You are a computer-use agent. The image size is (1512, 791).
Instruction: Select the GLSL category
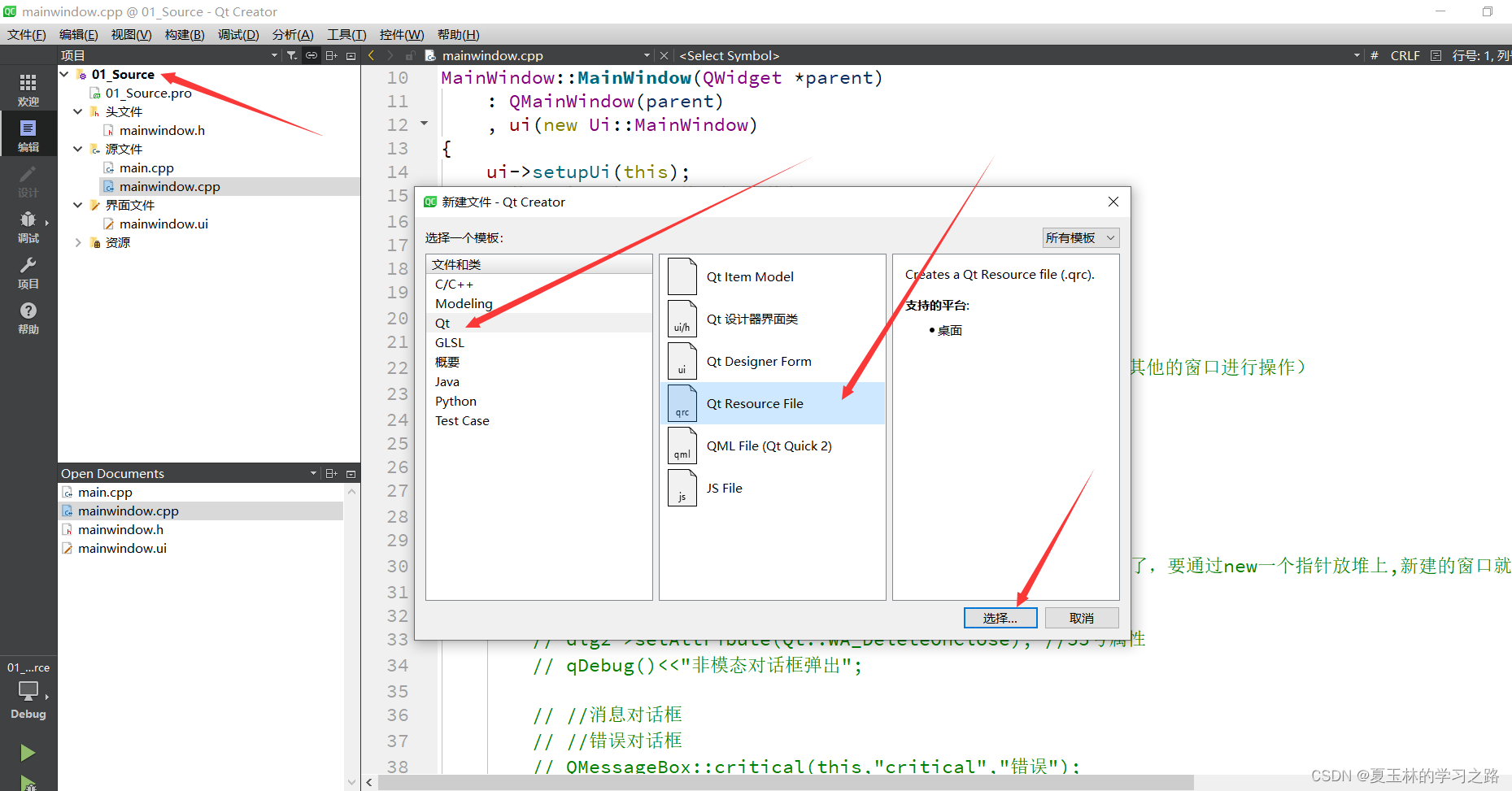point(538,342)
